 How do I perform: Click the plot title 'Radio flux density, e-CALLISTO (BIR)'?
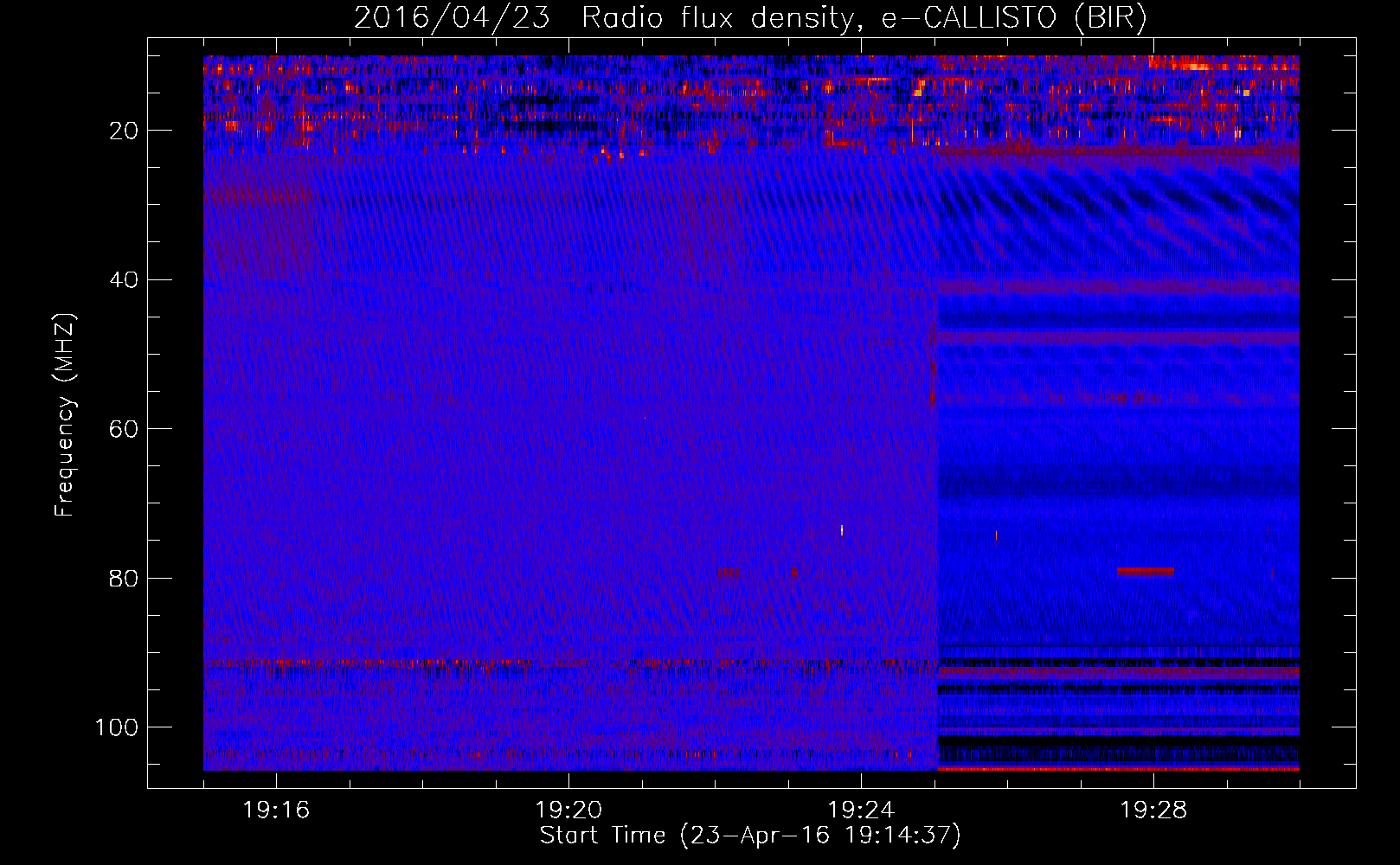coord(864,18)
